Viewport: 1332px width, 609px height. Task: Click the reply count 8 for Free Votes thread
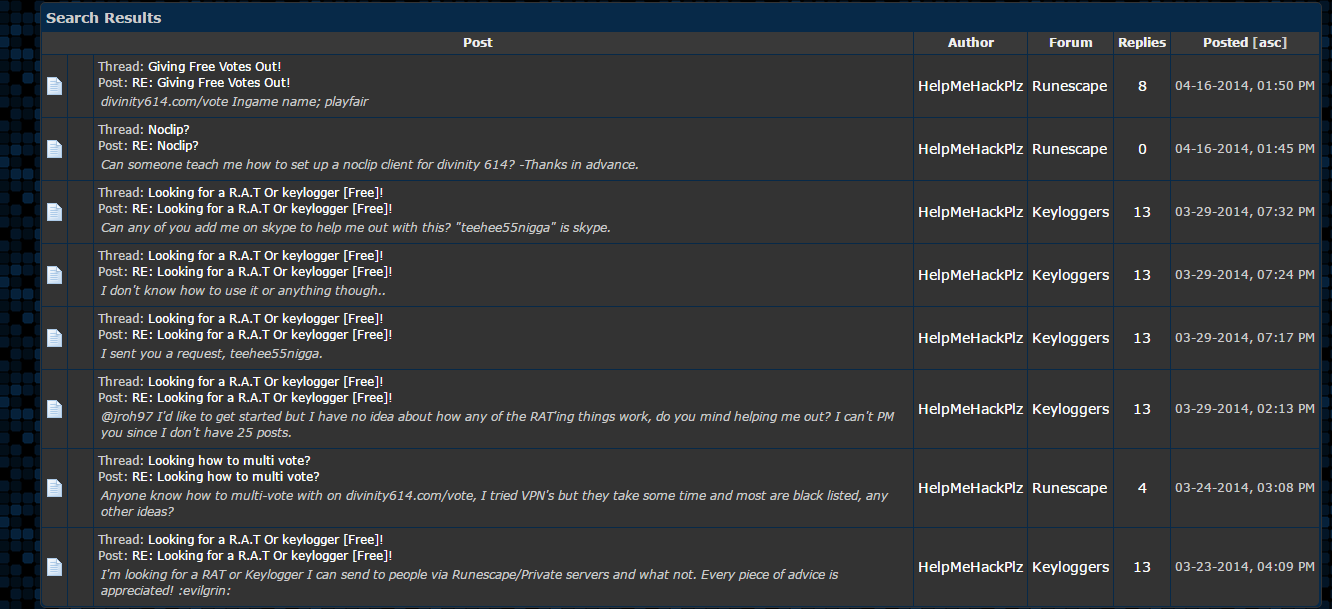click(x=1142, y=86)
